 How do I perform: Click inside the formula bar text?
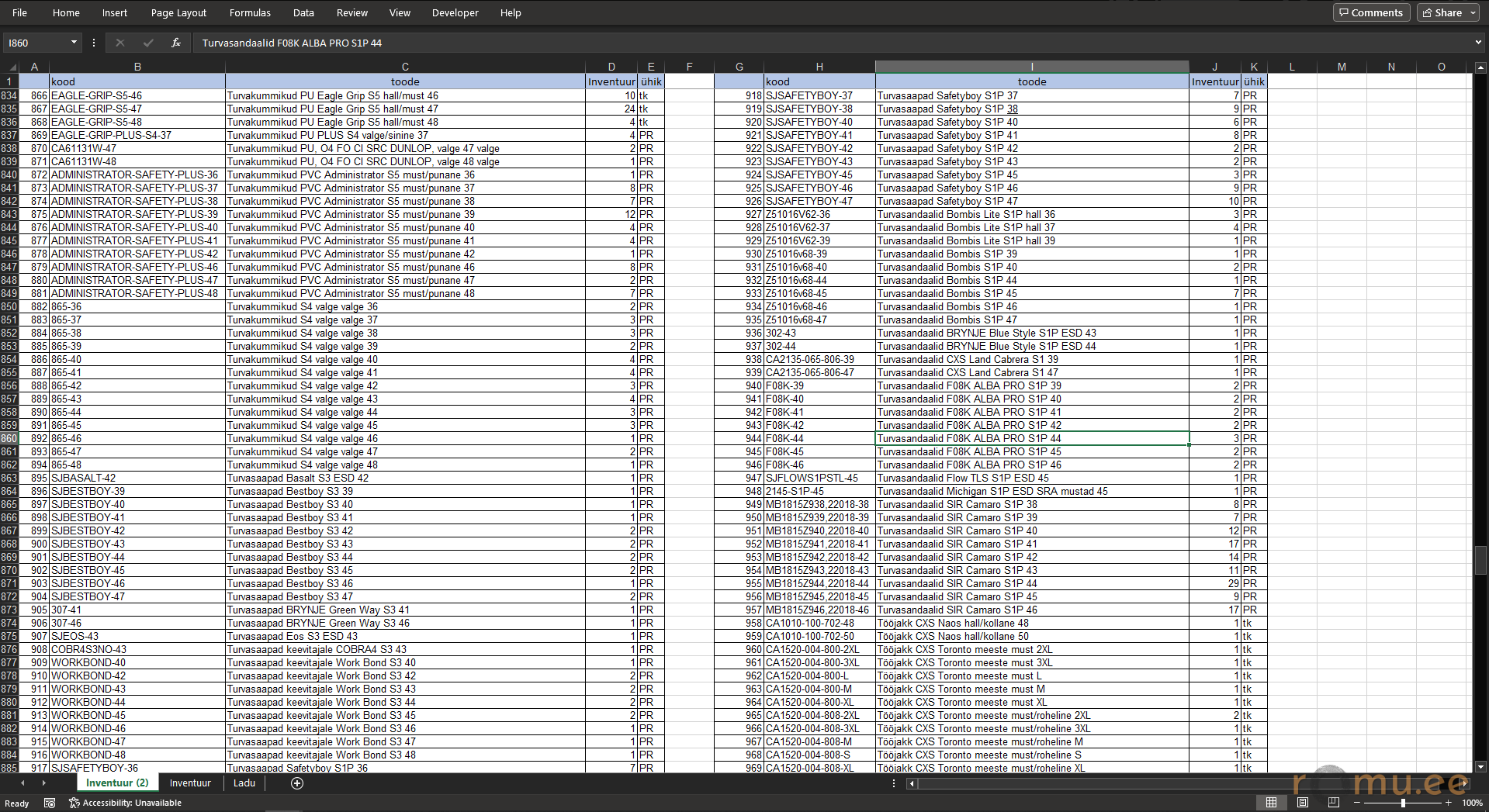pyautogui.click(x=292, y=43)
